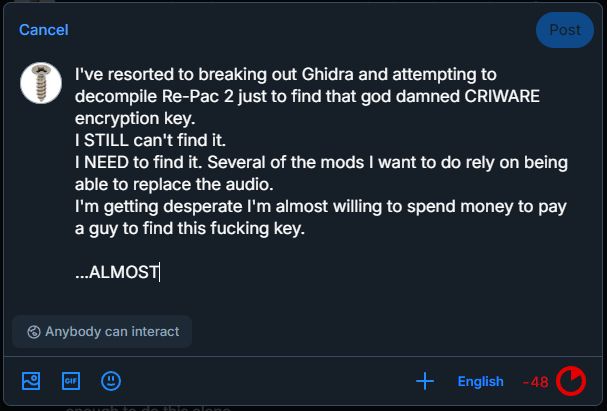Change the post language from English
Viewport: 607px width, 411px height.
point(481,381)
